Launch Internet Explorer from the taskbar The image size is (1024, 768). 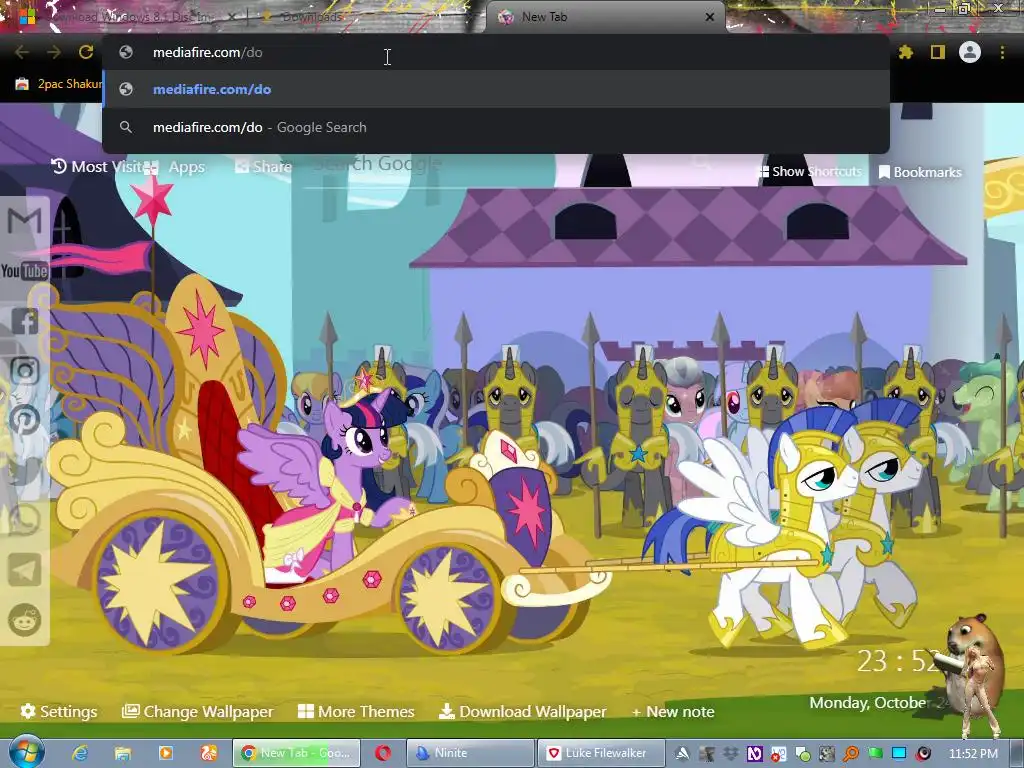[80, 753]
